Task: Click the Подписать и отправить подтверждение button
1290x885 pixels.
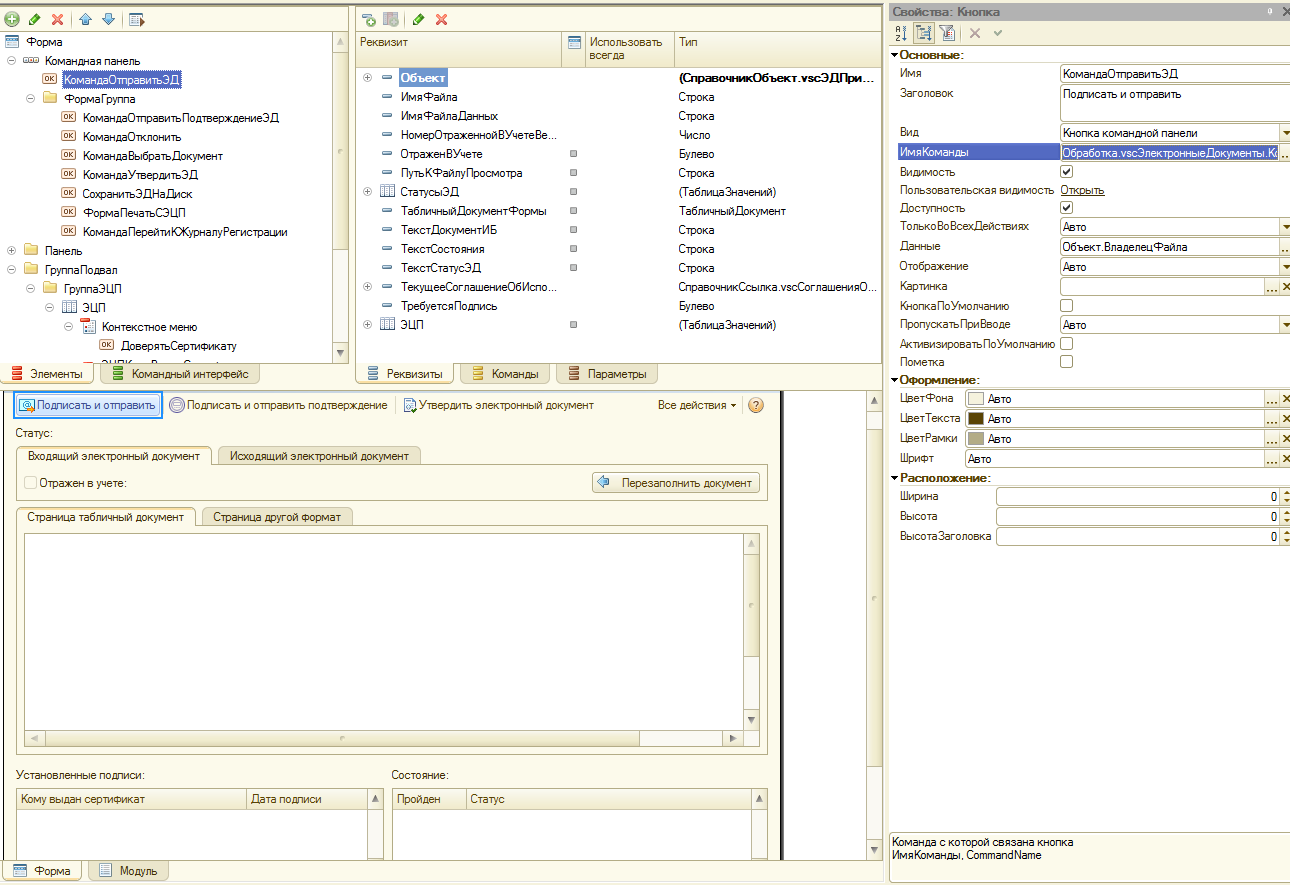Action: [x=278, y=405]
